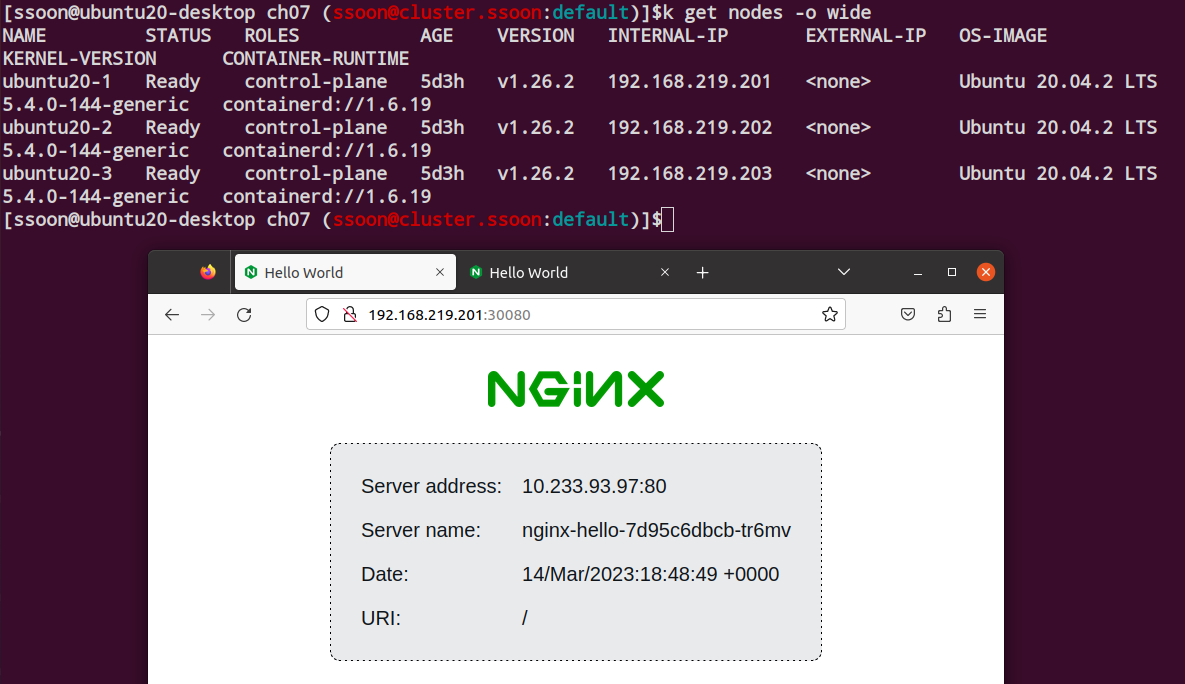
Task: Open the tracking protection shield icon
Action: [x=322, y=314]
